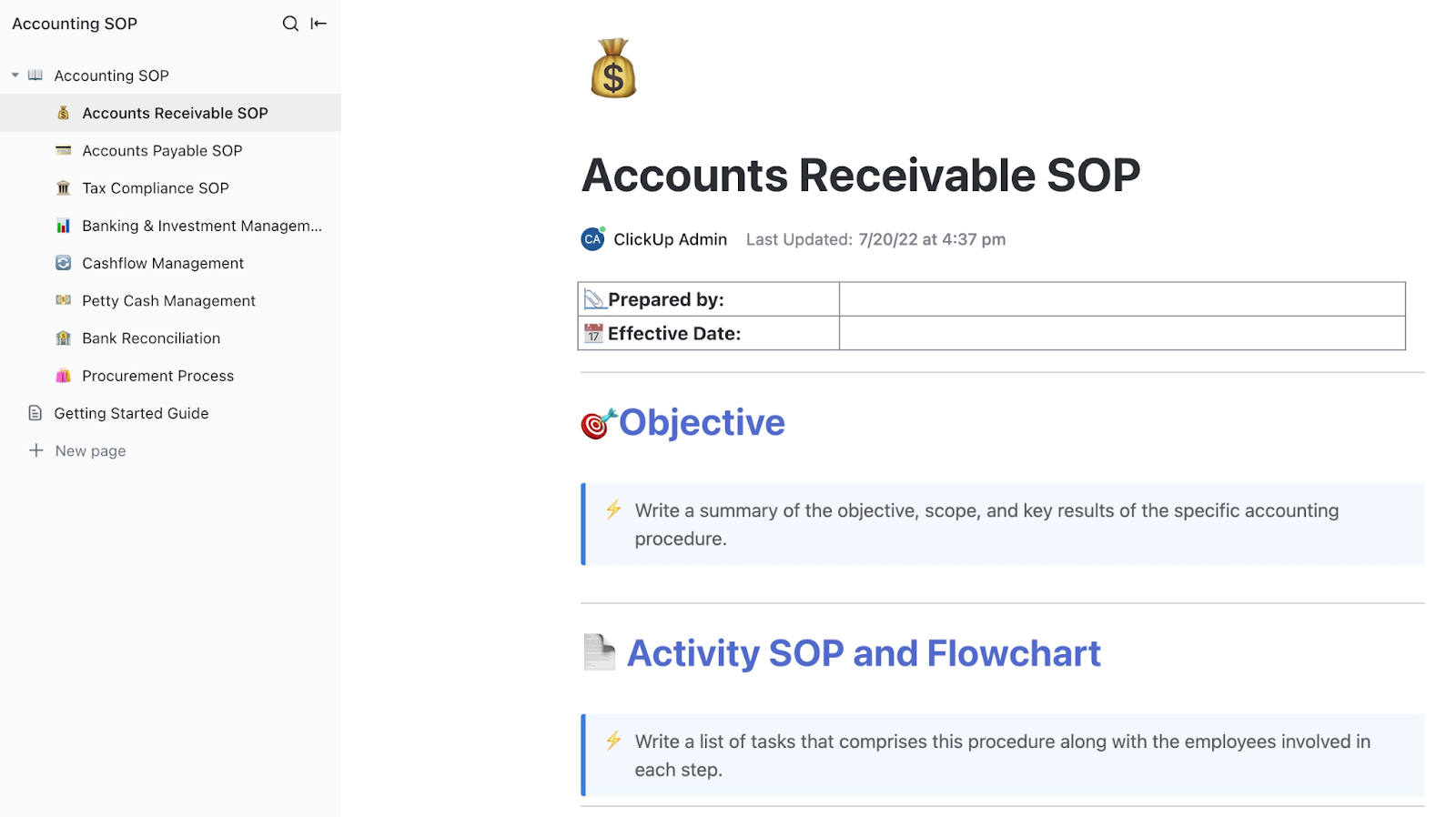Click the money bag page icon
This screenshot has width=1456, height=817.
[x=613, y=68]
